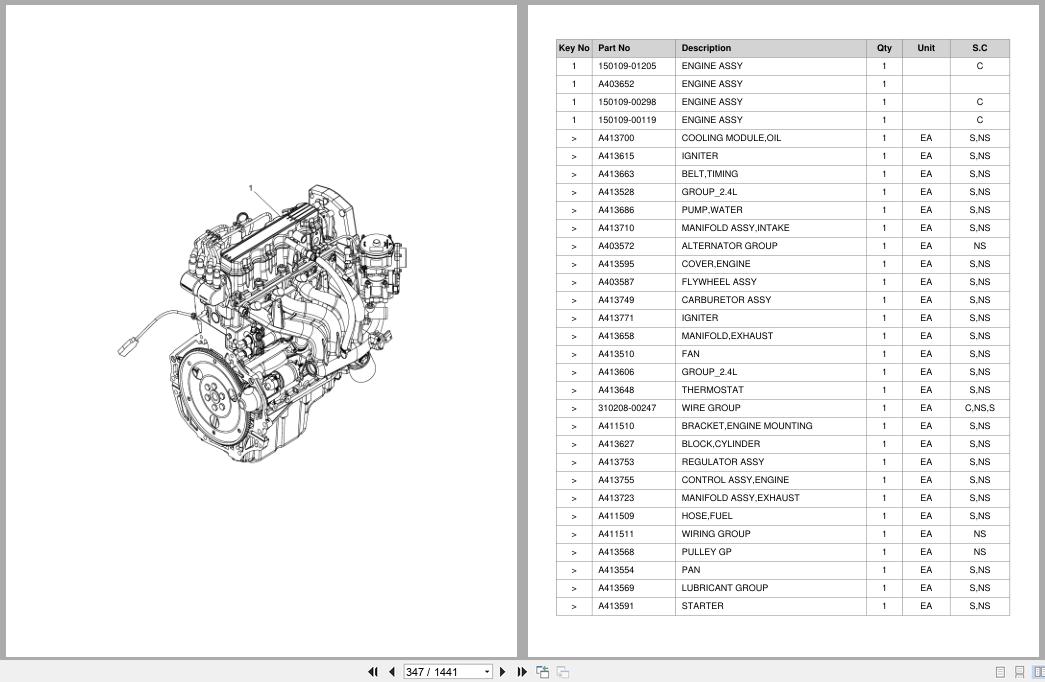Select part number A413771
Image resolution: width=1045 pixels, height=682 pixels.
tap(616, 318)
